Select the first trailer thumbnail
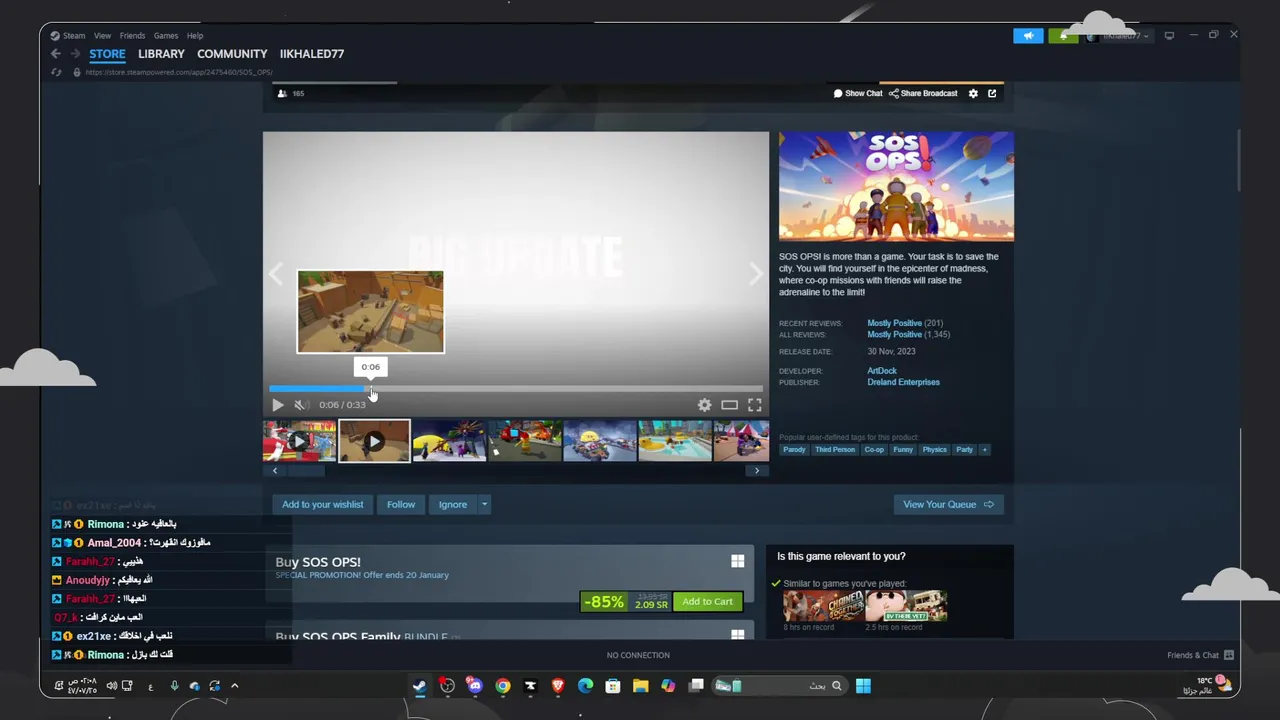1280x720 pixels. [x=299, y=441]
